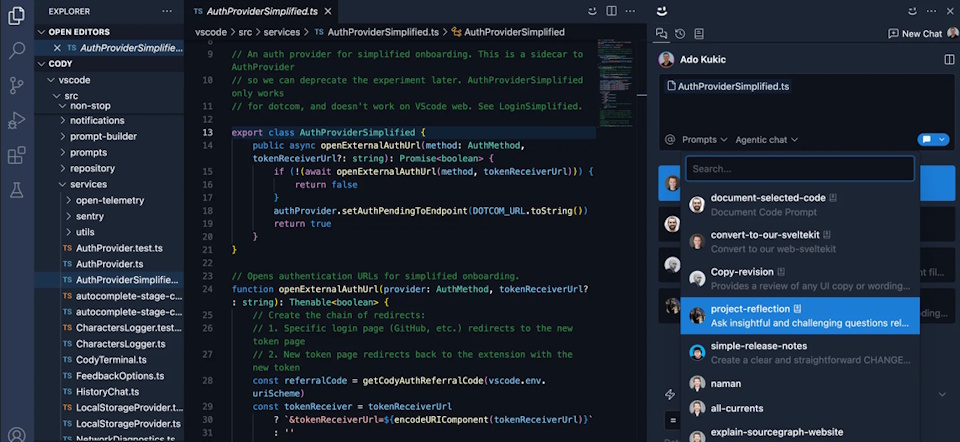Select the project-reflection prompt
Screen dimensions: 960x442
(800, 316)
